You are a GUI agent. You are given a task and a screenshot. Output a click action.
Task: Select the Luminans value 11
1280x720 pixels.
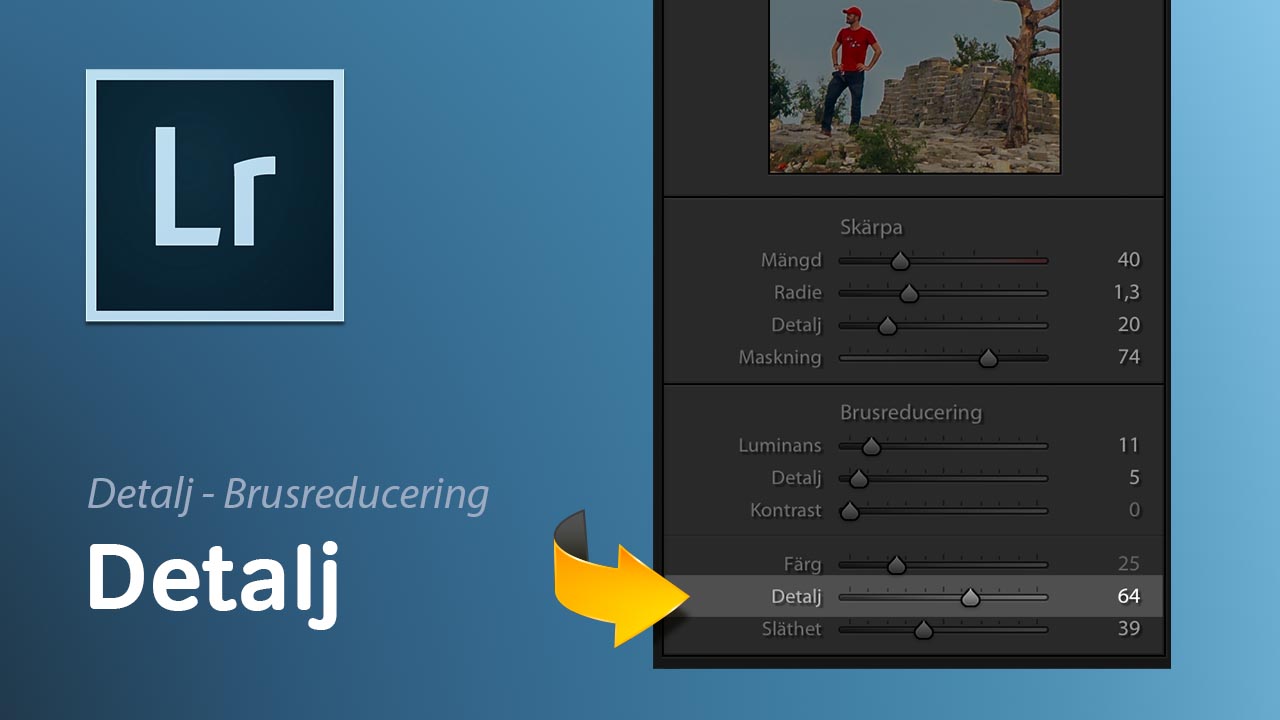click(1129, 445)
